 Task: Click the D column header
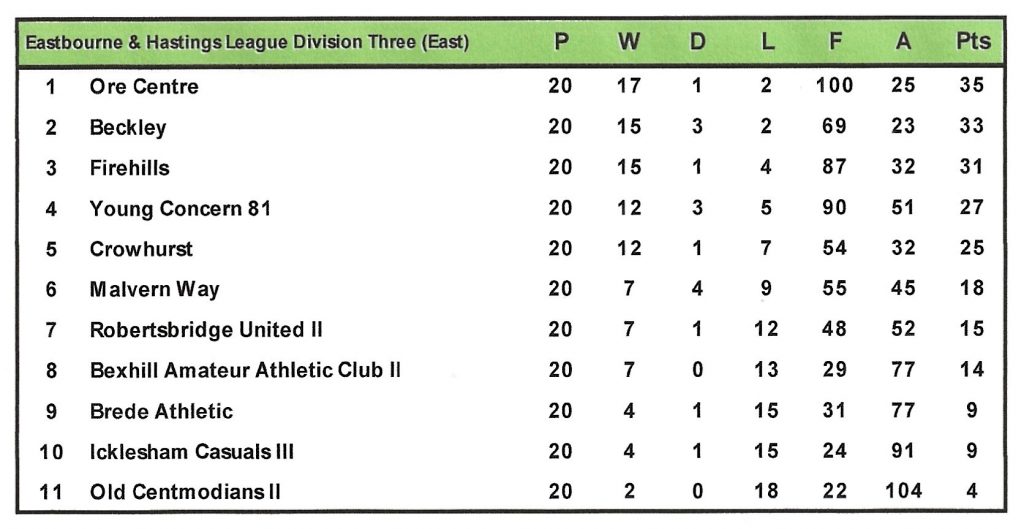[697, 42]
